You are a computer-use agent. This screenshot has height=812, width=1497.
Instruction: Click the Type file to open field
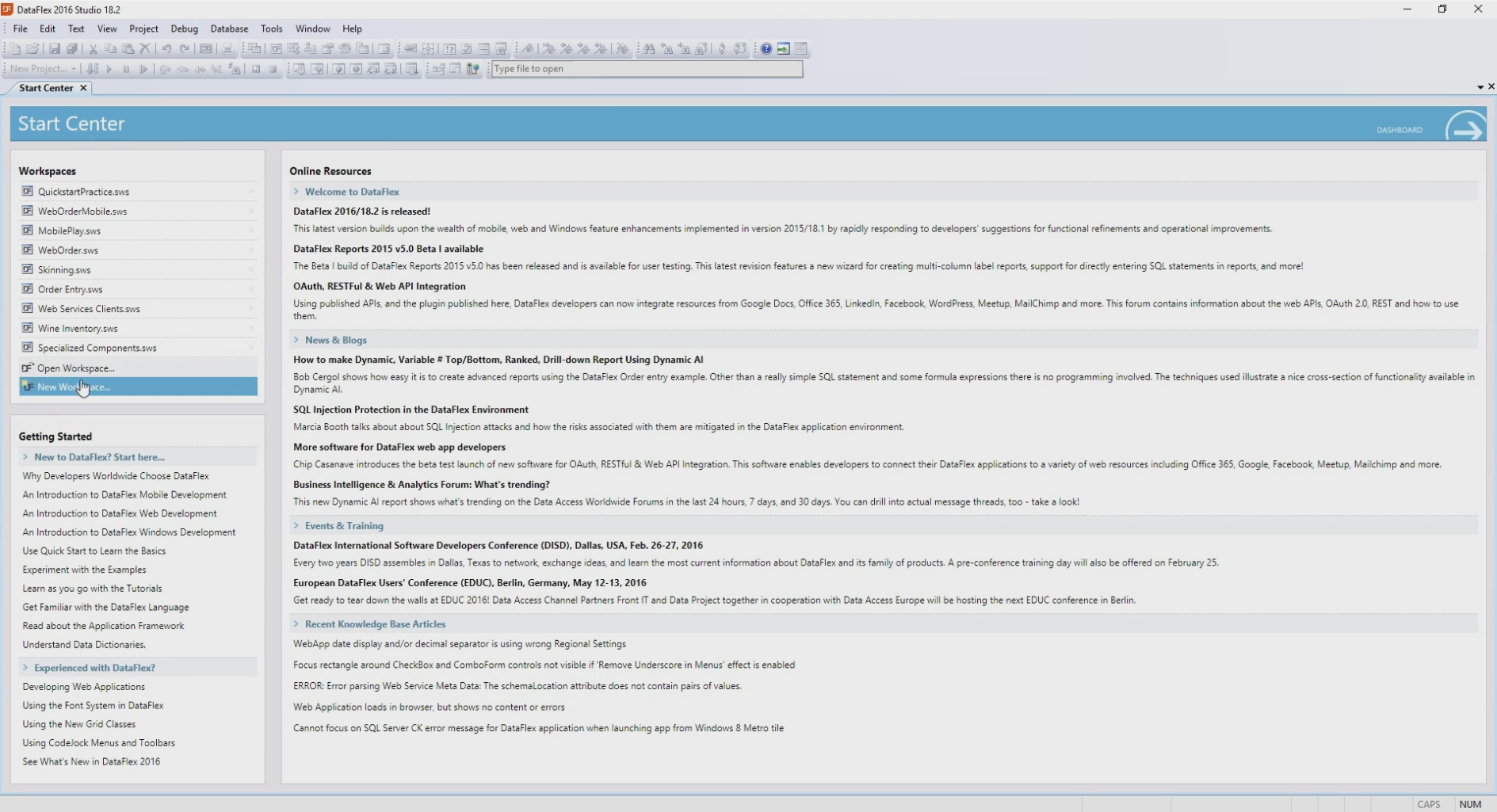646,69
